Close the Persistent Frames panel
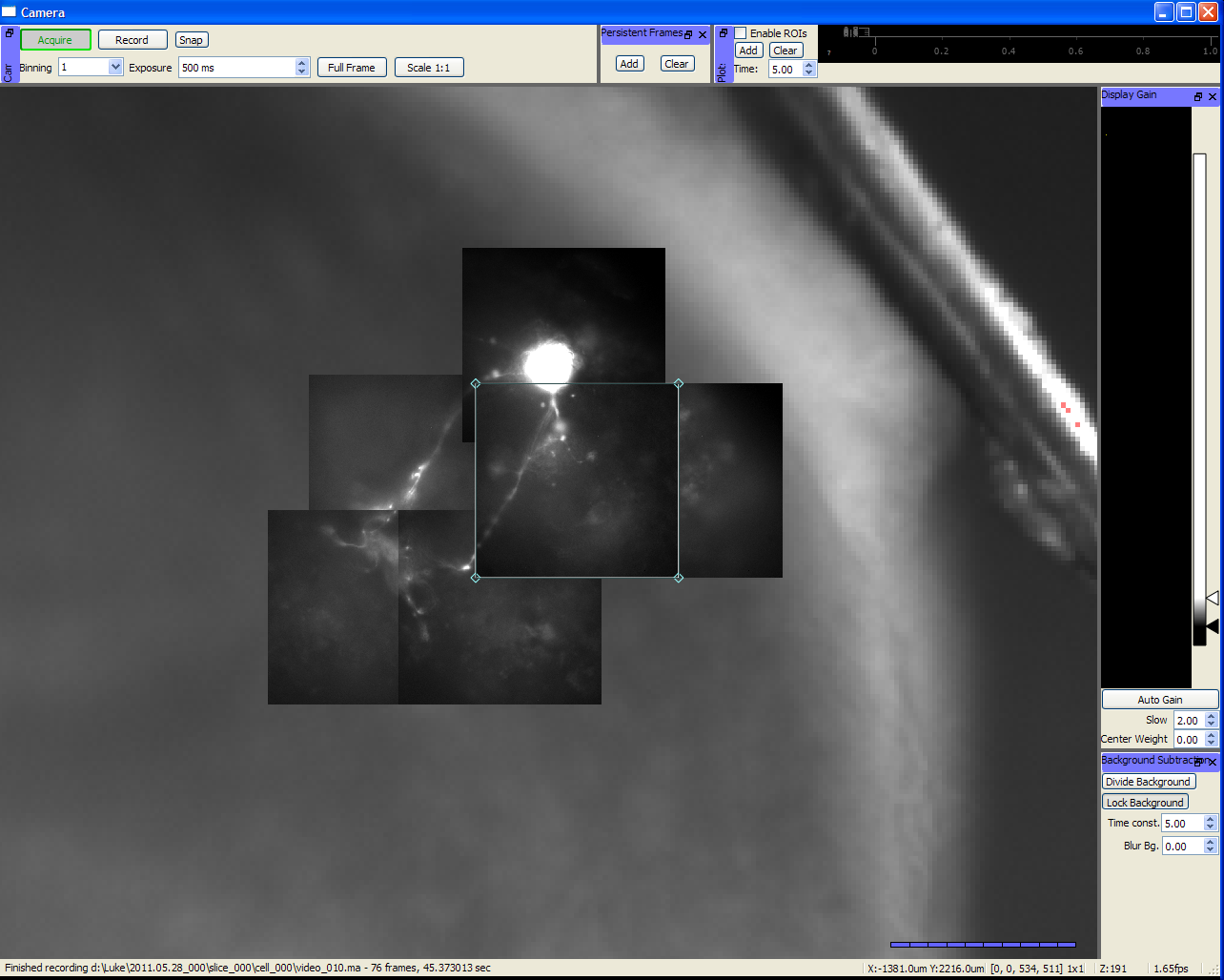This screenshot has width=1224, height=980. click(x=703, y=34)
